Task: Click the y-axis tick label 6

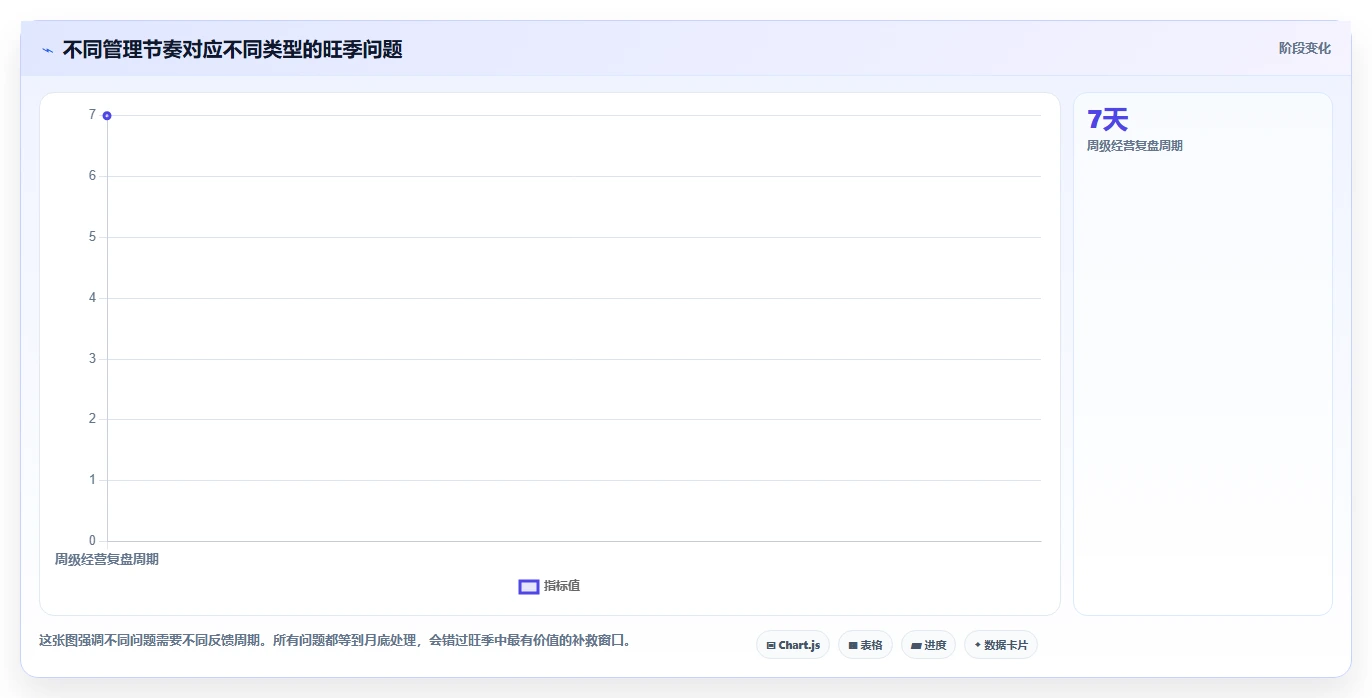Action: [92, 176]
